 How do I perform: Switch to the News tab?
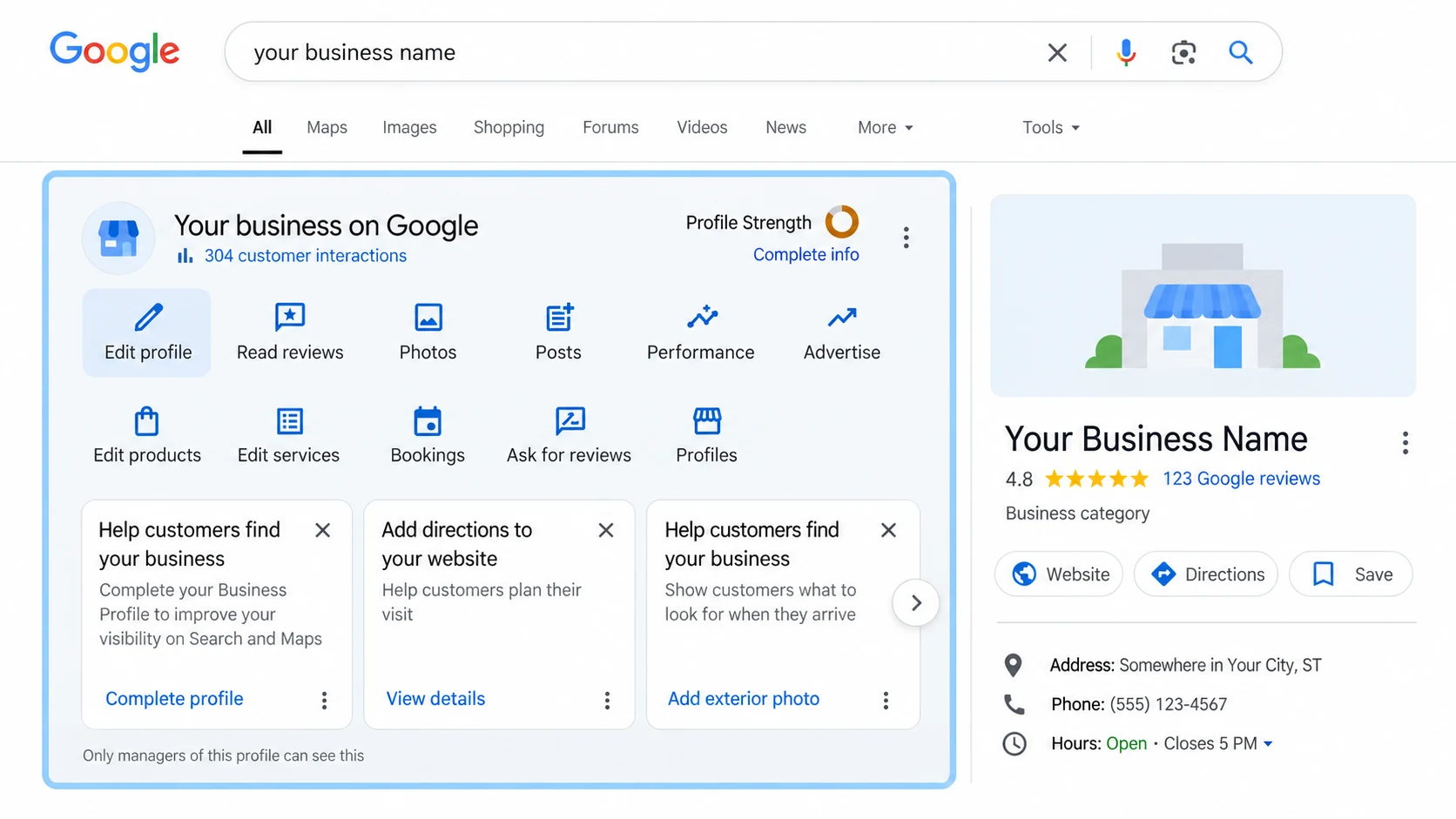click(785, 127)
